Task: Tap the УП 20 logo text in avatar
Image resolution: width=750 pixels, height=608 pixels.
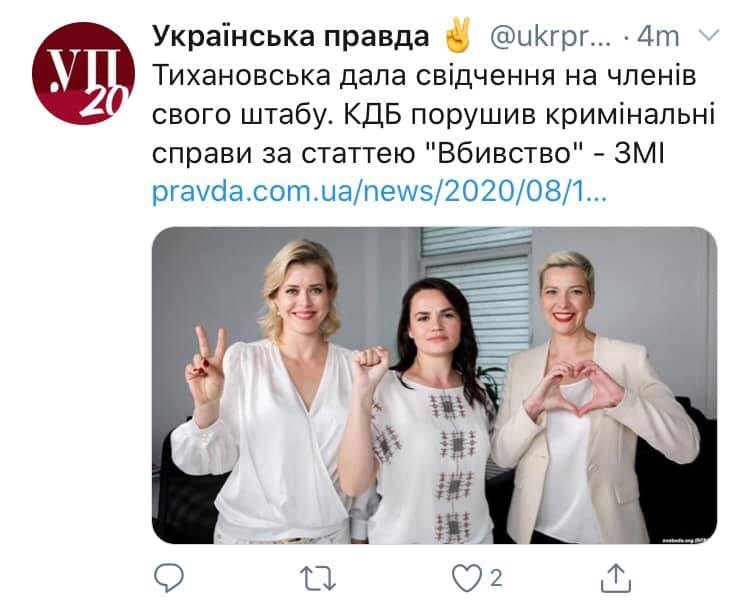Action: pyautogui.click(x=88, y=77)
